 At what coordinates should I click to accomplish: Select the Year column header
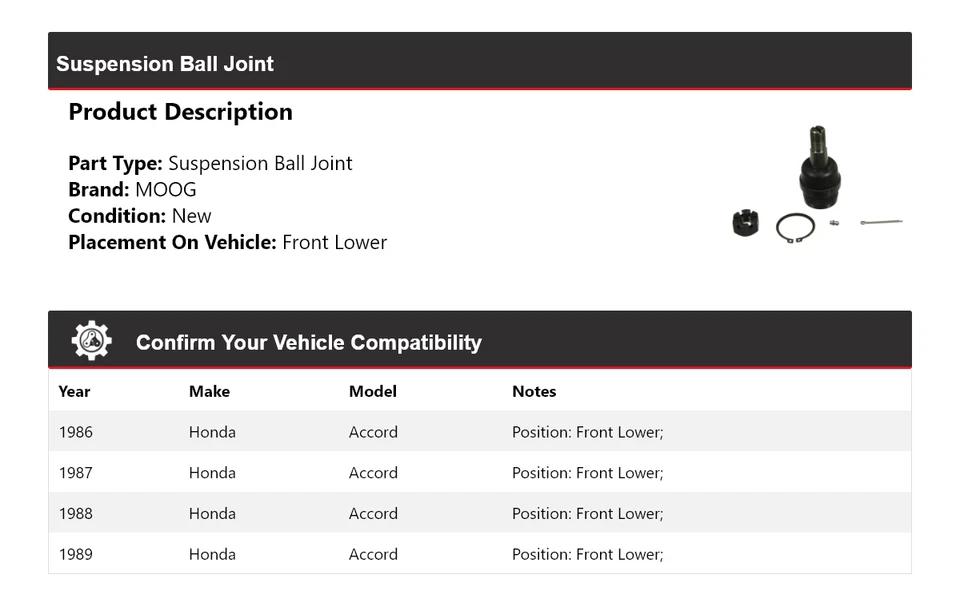pos(74,392)
